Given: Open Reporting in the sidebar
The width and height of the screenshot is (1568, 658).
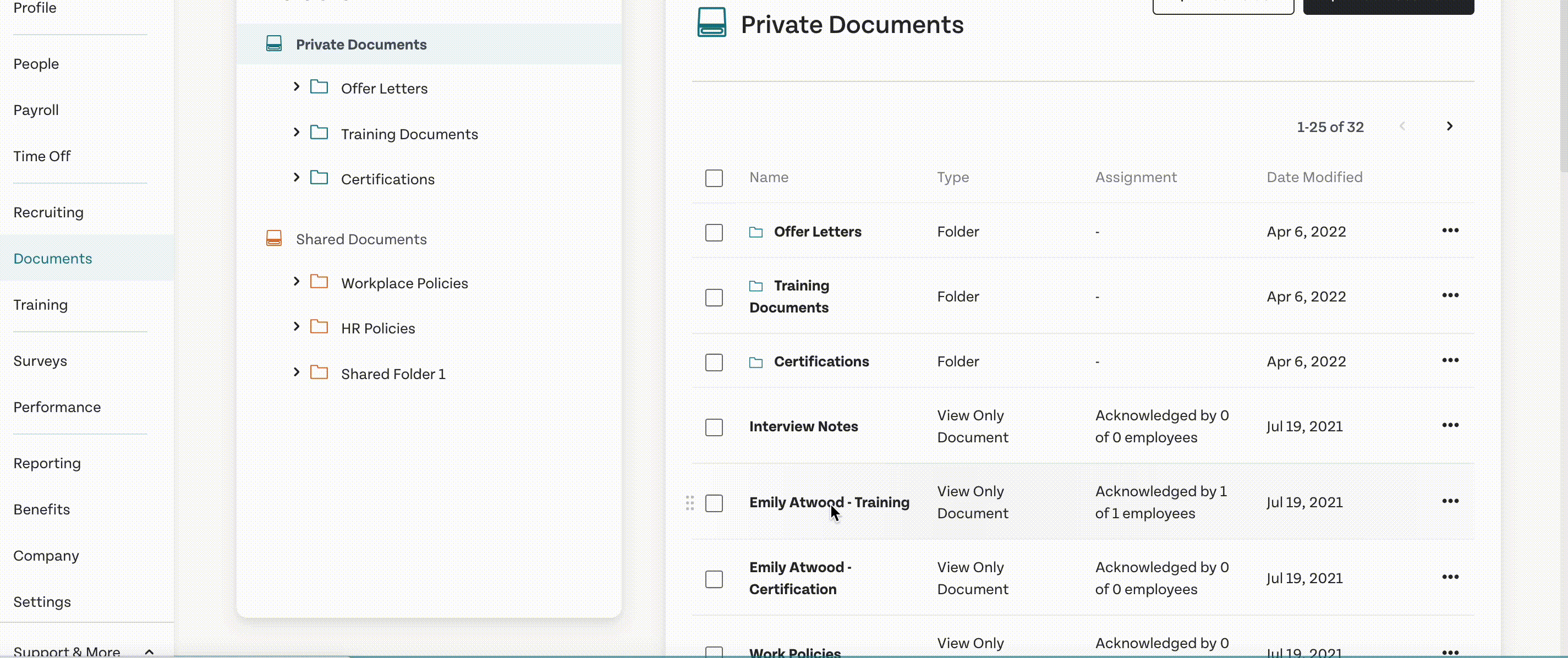Looking at the screenshot, I should pyautogui.click(x=47, y=463).
